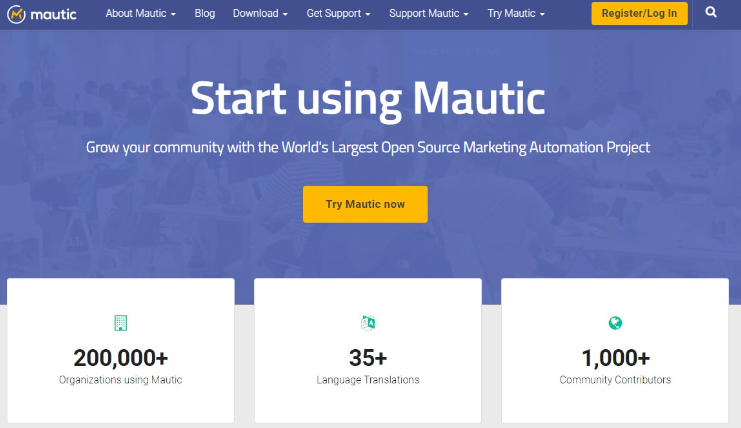Click the globe icon above 1,000+
This screenshot has width=741, height=428.
tap(615, 323)
